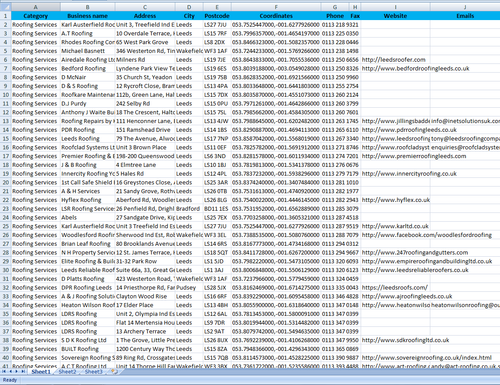
Task: Select the 13 Archery Terrace address cell
Action: coord(145,331)
